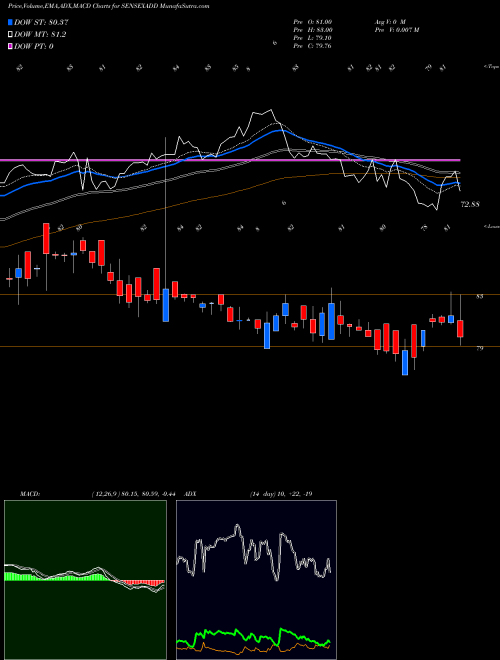Click the last red candle on the right
500x660 pixels.
[x=460, y=329]
